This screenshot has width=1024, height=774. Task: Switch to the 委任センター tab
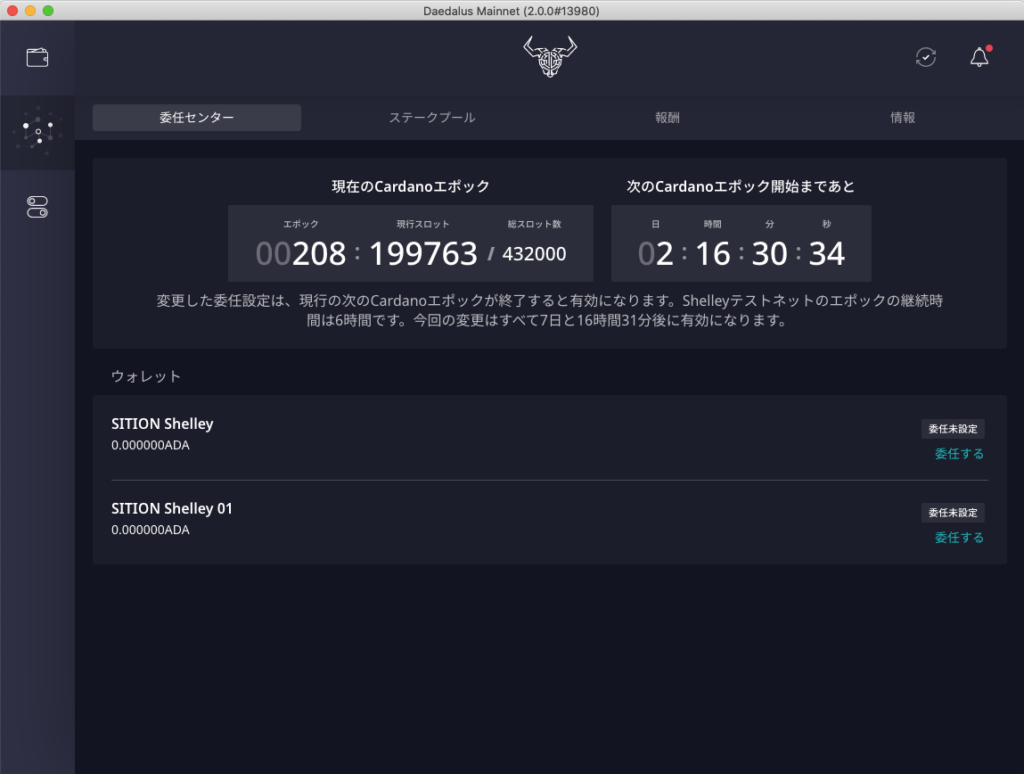[197, 118]
